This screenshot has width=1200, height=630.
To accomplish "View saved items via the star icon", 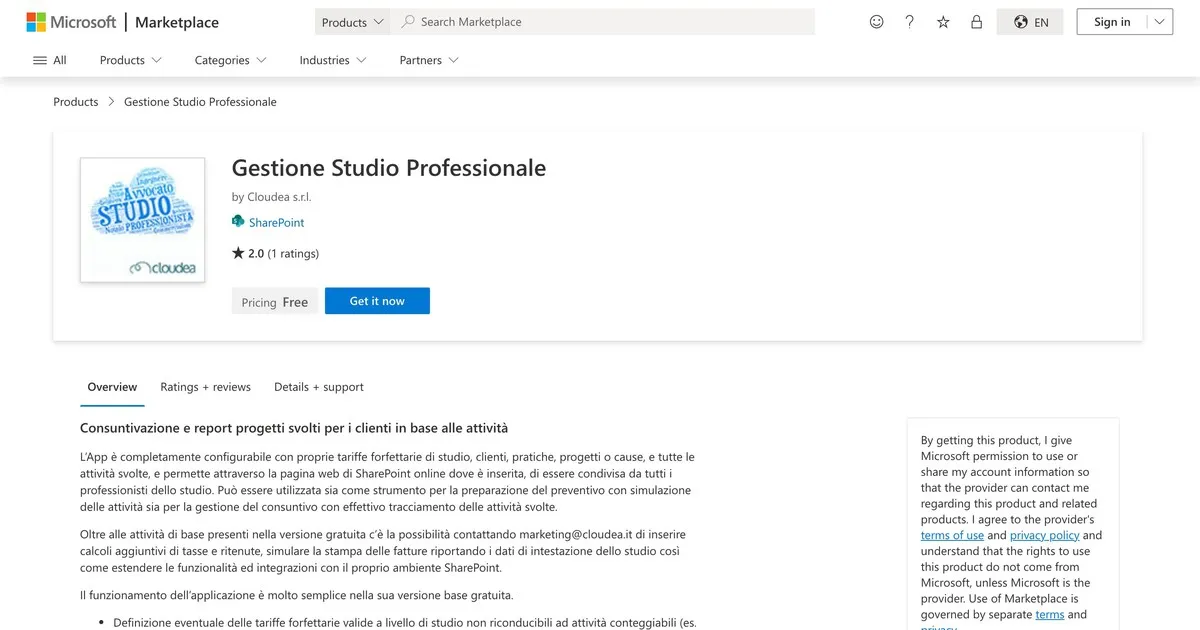I will 942,21.
